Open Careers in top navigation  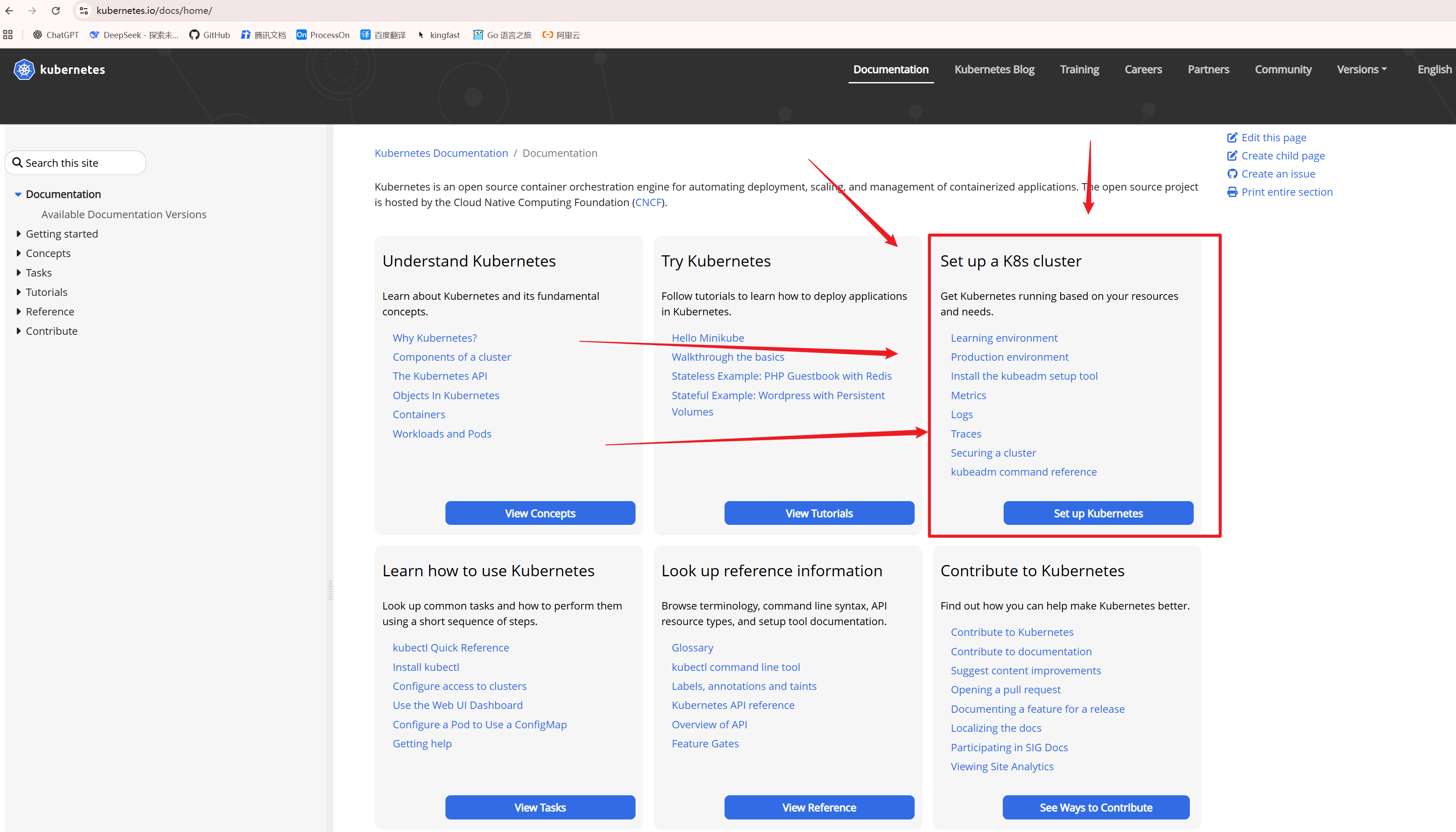1144,69
